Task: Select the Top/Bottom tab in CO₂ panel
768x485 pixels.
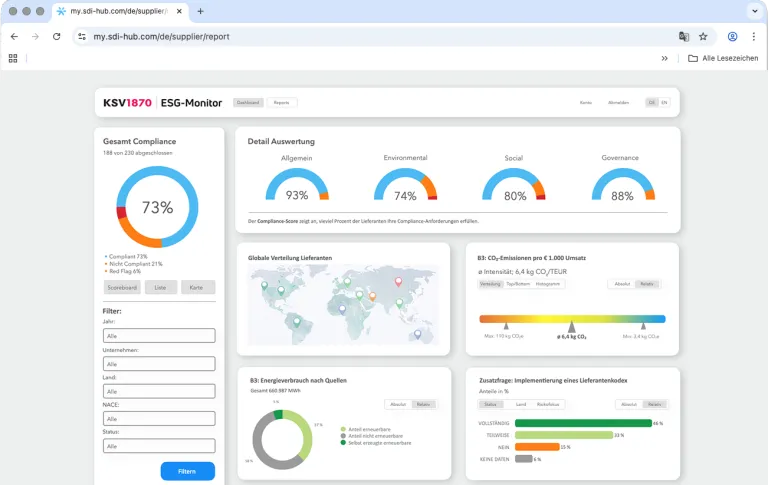Action: pyautogui.click(x=519, y=284)
